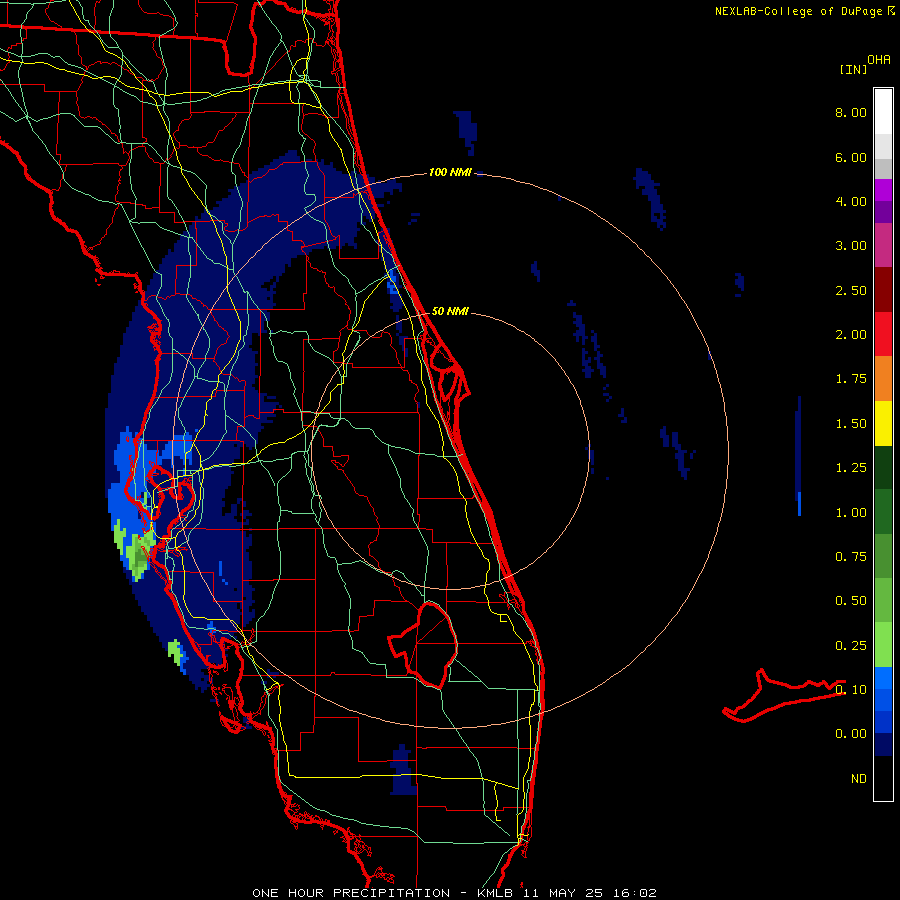Pick the bright red swatch beside 2.00

(883, 334)
